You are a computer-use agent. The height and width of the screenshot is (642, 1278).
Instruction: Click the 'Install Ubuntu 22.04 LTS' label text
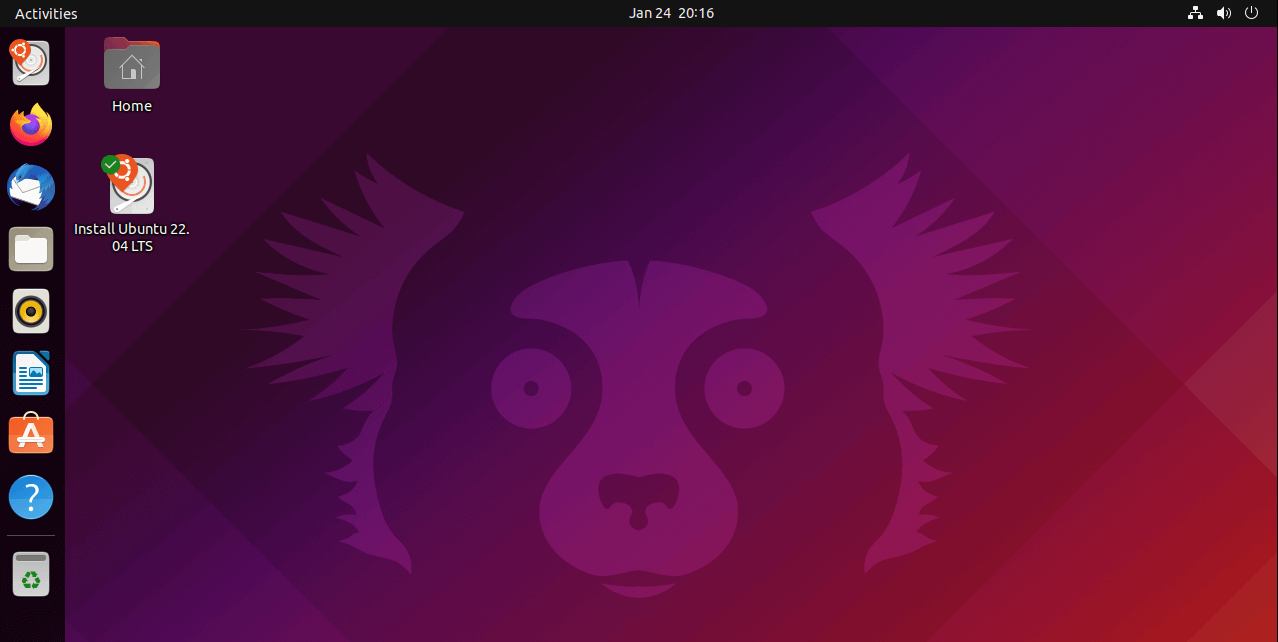point(132,237)
